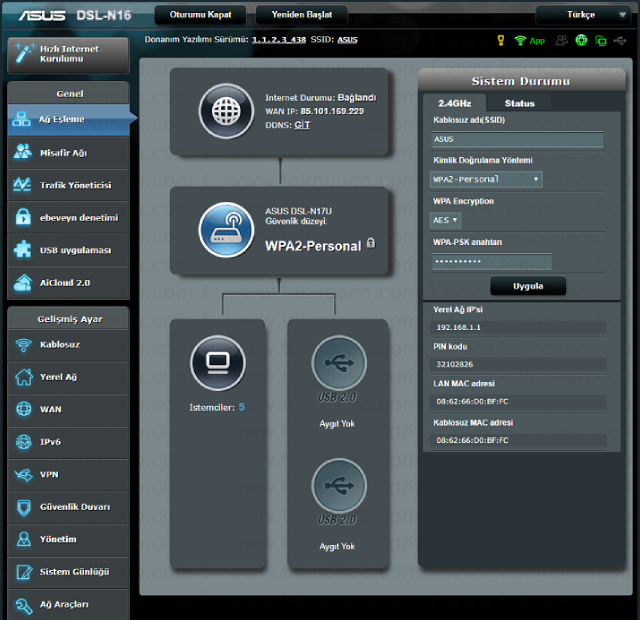Click the Quick Internet Setup wand icon
This screenshot has height=620, width=640.
point(24,53)
